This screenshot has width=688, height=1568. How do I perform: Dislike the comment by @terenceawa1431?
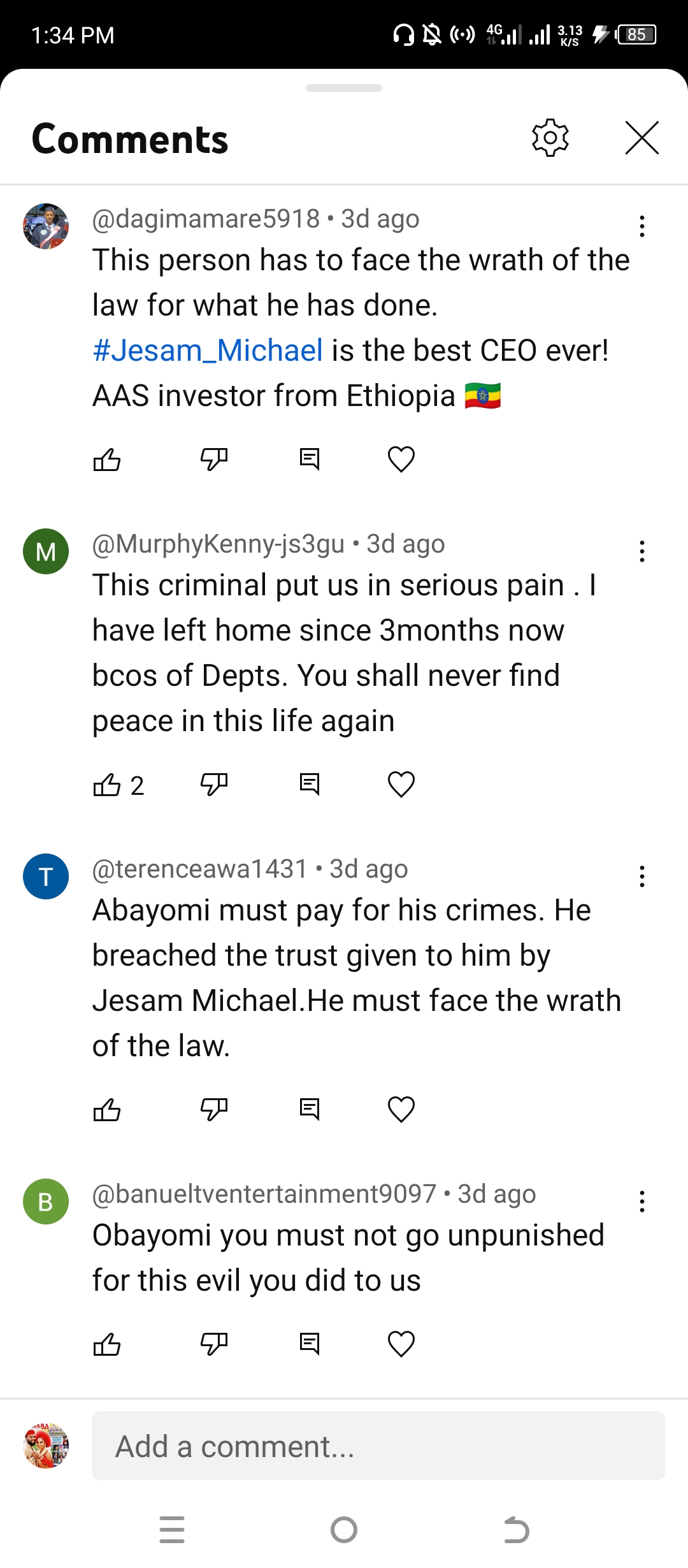[x=214, y=1109]
